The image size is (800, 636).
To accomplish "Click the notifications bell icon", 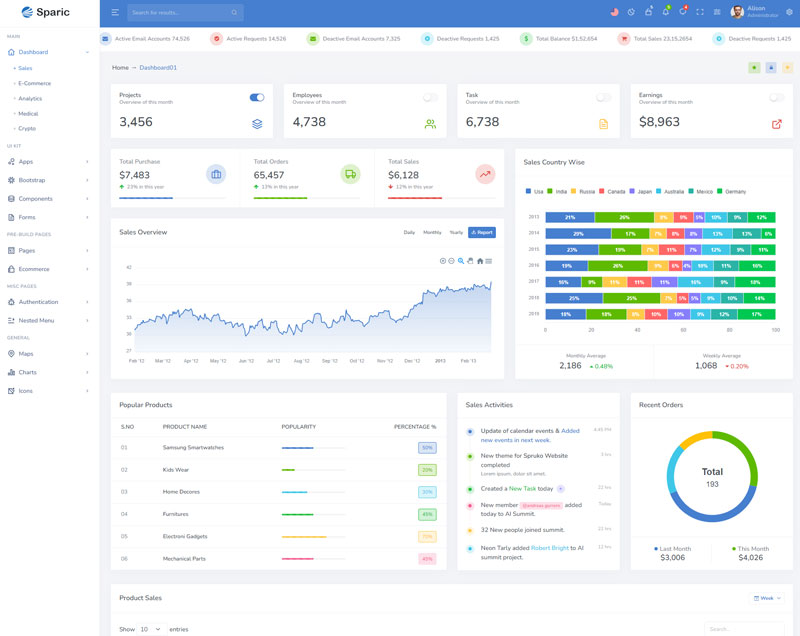I will pos(665,12).
